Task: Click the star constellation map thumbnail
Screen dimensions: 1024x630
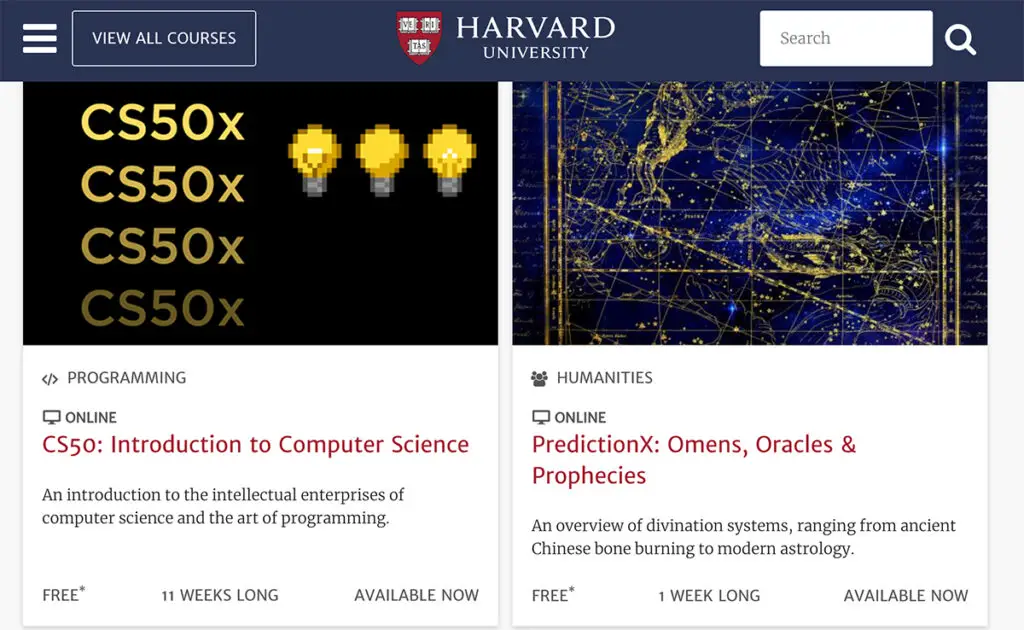Action: [749, 213]
